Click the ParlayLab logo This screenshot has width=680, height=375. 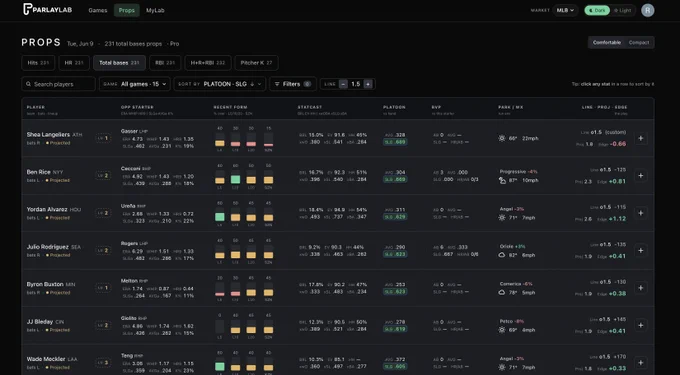(48, 10)
